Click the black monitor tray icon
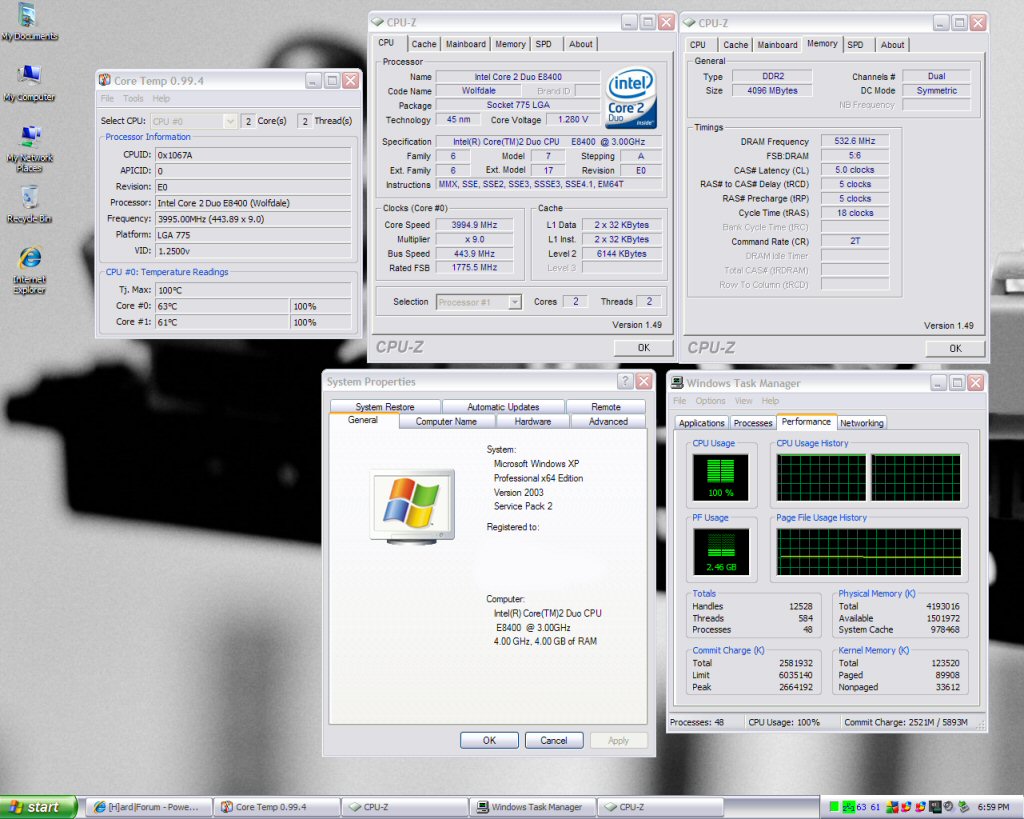Screen dimensions: 1024x819 (x=935, y=807)
